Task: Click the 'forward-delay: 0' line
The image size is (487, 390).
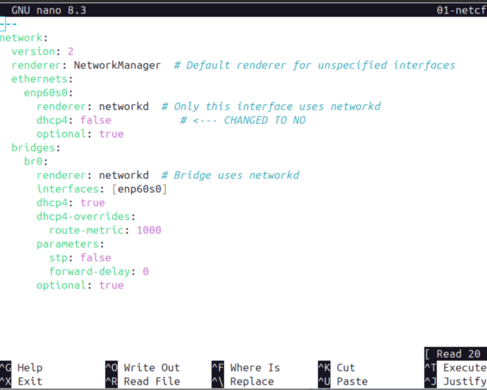Action: click(99, 271)
